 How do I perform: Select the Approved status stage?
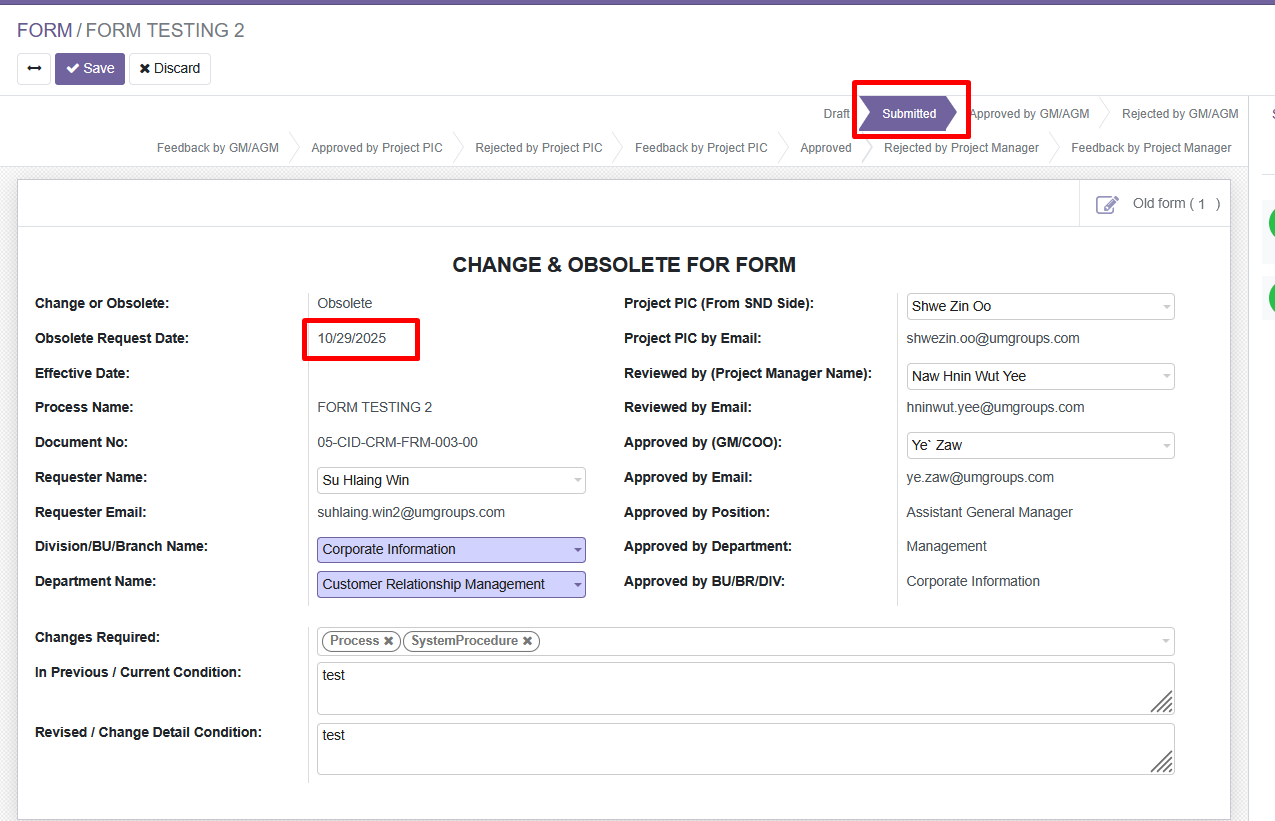click(826, 148)
